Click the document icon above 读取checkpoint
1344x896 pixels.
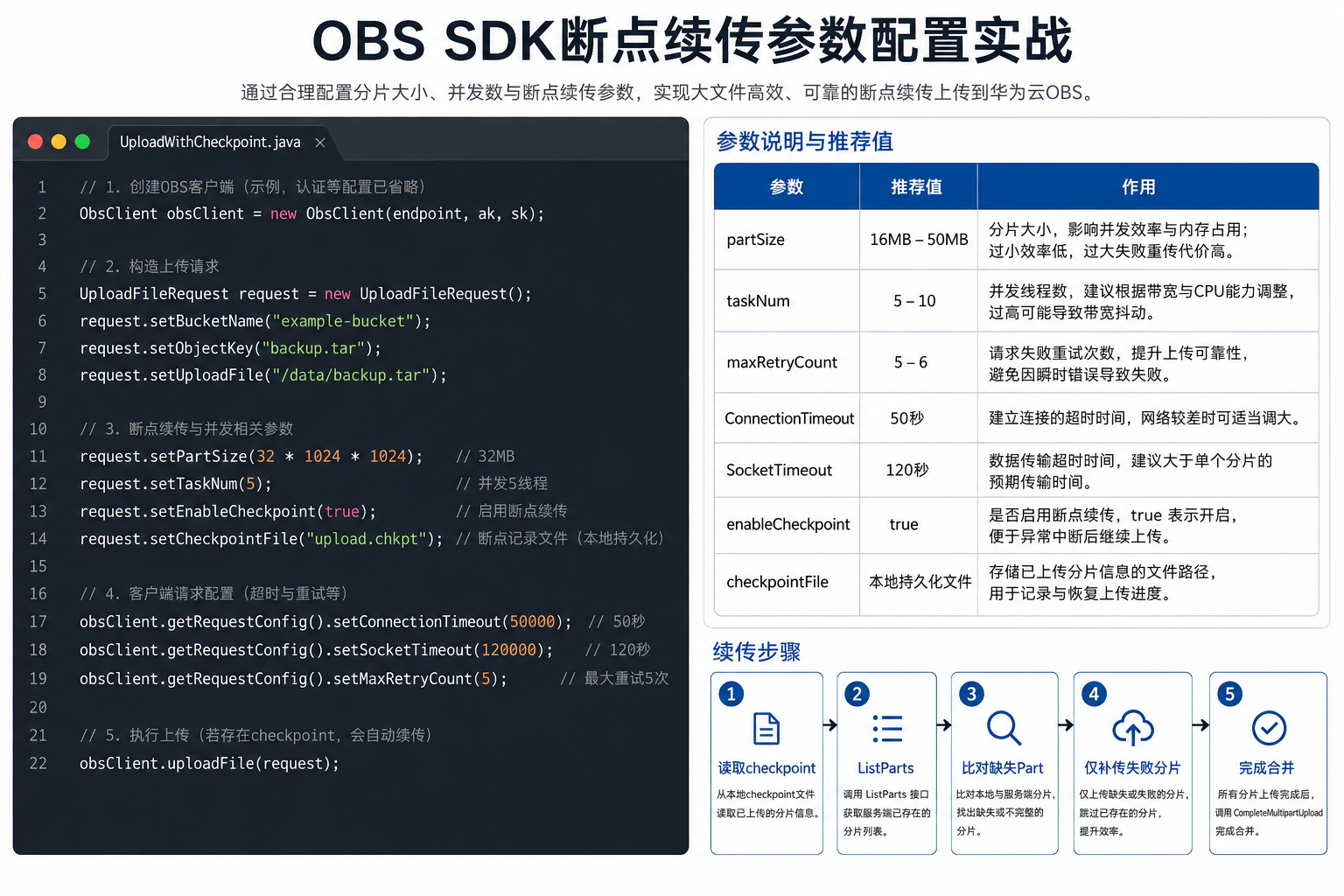pos(766,728)
